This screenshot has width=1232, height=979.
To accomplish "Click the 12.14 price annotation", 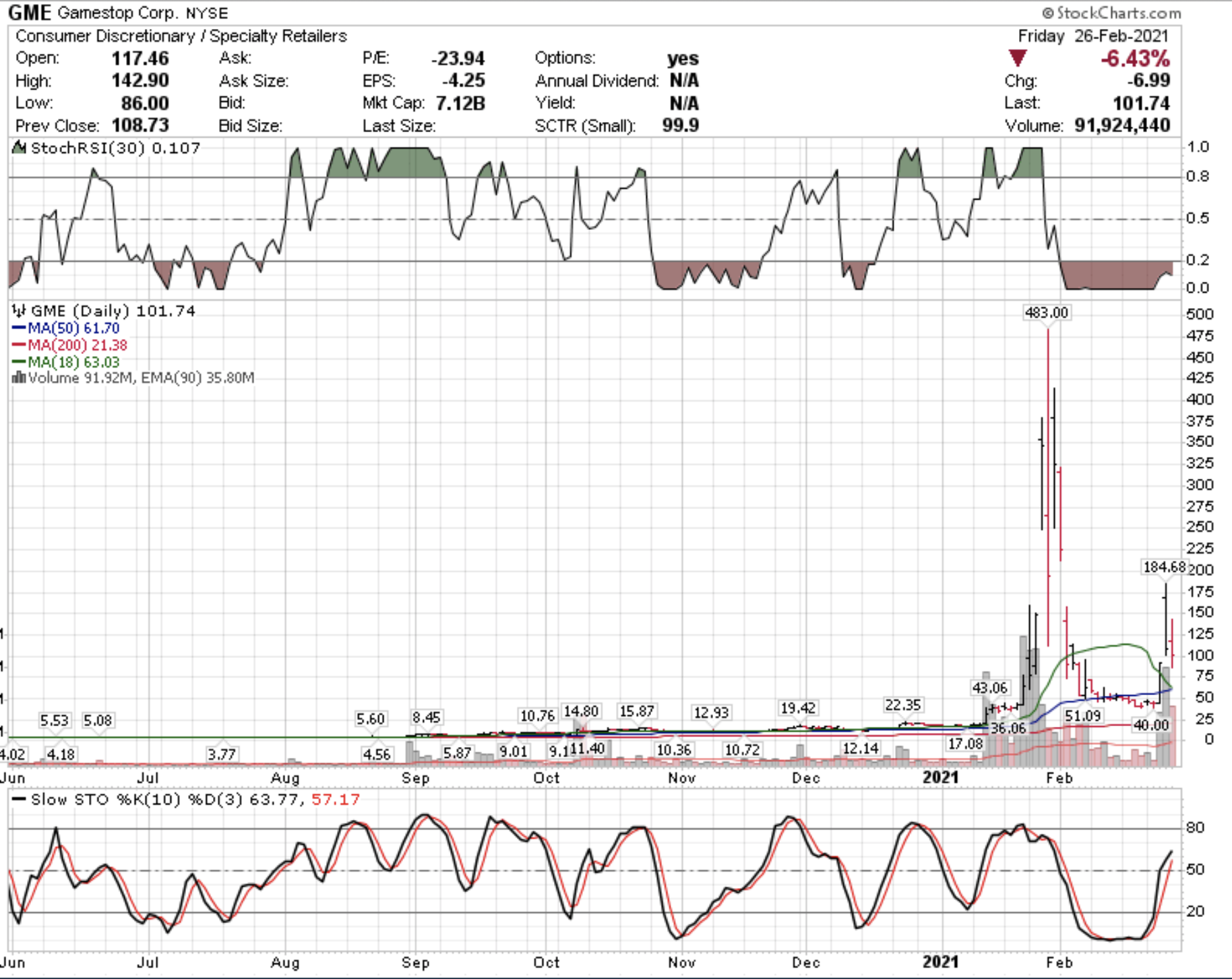I will pos(860,748).
